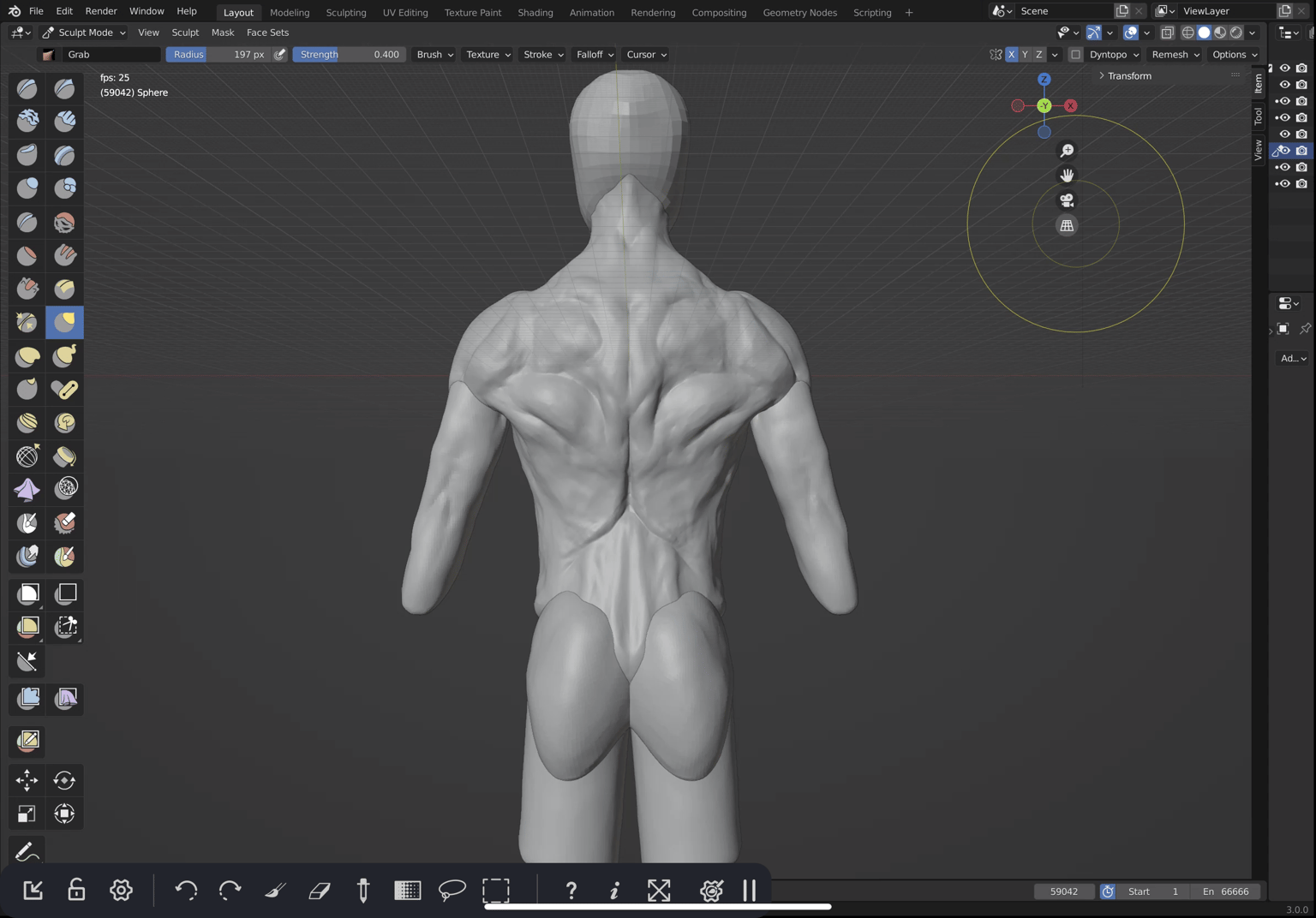The height and width of the screenshot is (918, 1316).
Task: Select the Draw Sharp brush
Action: 64,88
